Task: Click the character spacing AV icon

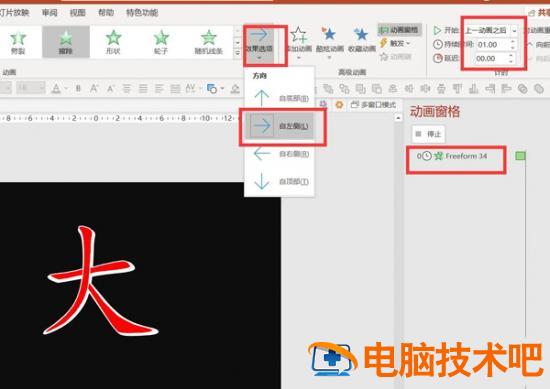Action: (190, 88)
